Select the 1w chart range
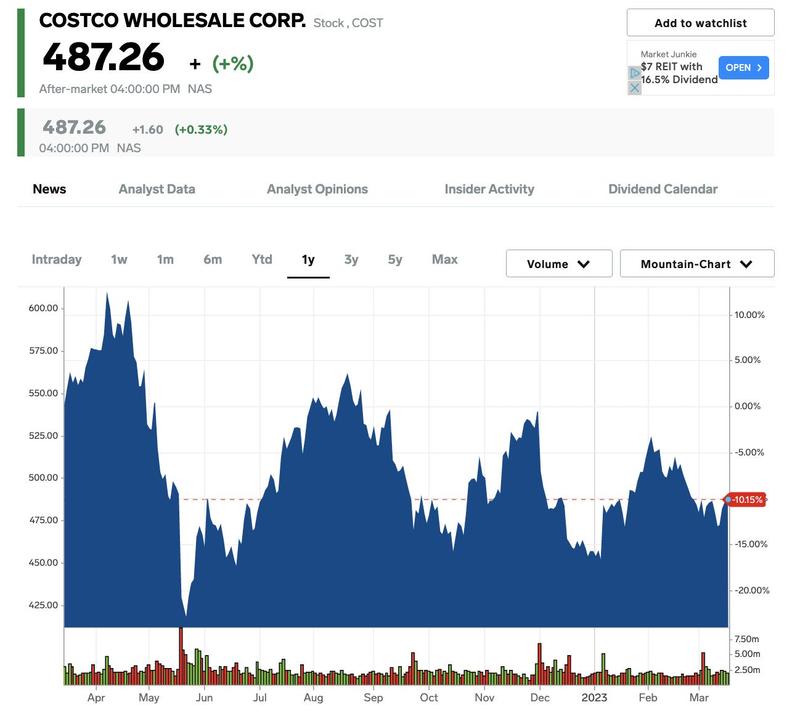 (119, 260)
